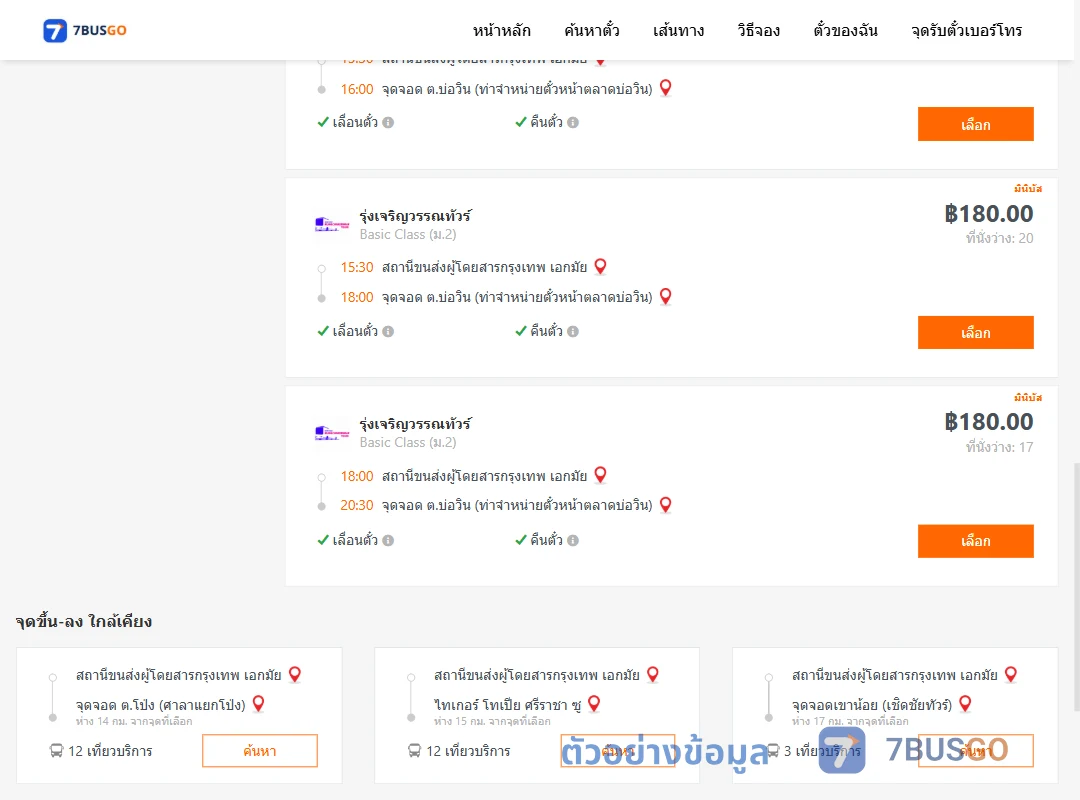This screenshot has width=1080, height=800.
Task: Click info icon next to คืนตั๋ว in 18:00 departure trip
Action: coord(573,540)
